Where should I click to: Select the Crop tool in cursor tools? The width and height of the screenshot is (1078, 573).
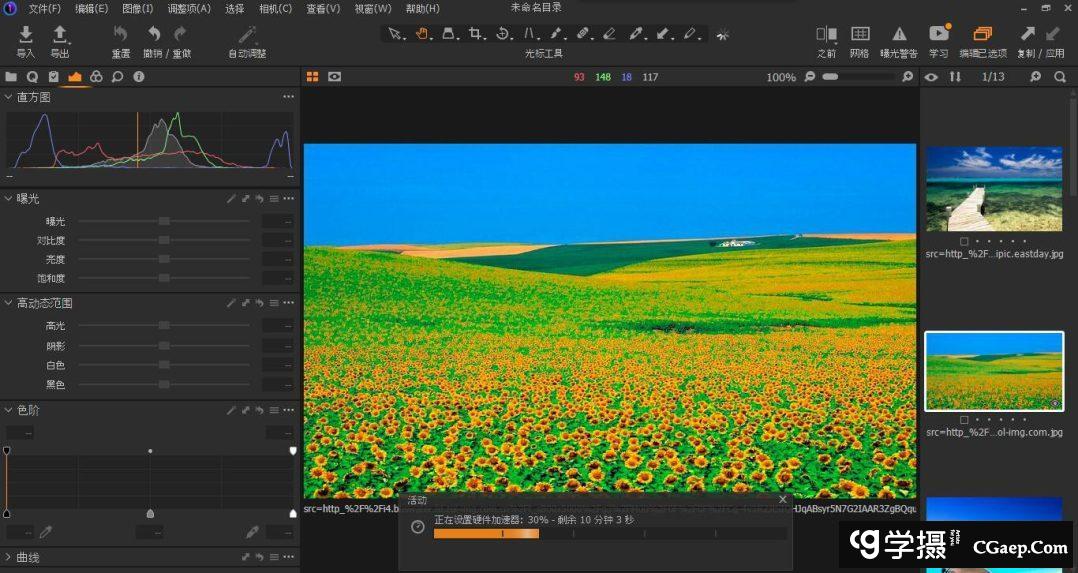click(x=476, y=33)
